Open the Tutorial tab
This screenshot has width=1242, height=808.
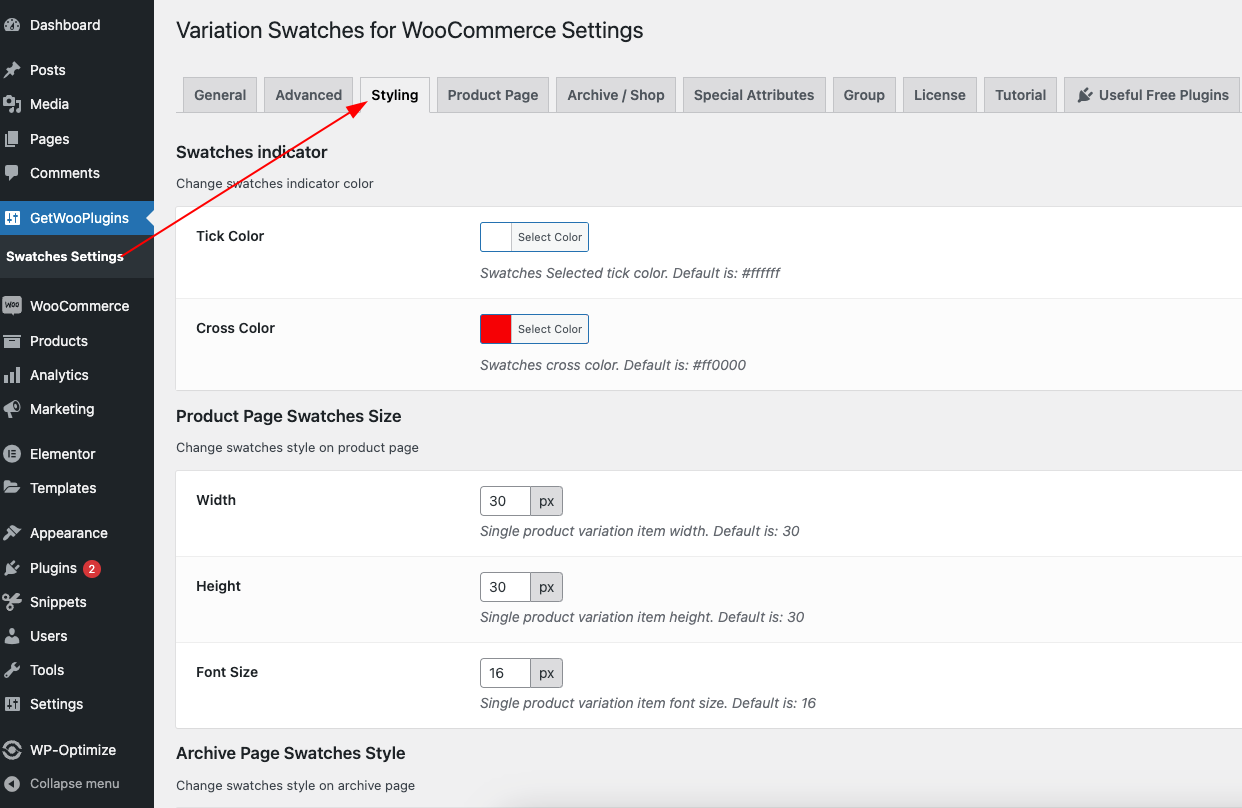click(x=1021, y=95)
